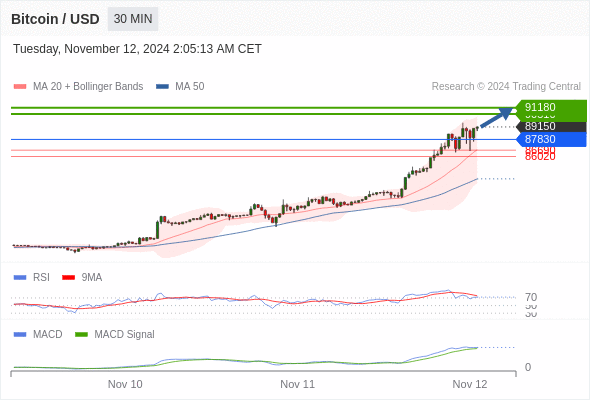Viewport: 590px width, 400px height.
Task: Click the blue MA 50 legend swatch
Action: tap(162, 87)
